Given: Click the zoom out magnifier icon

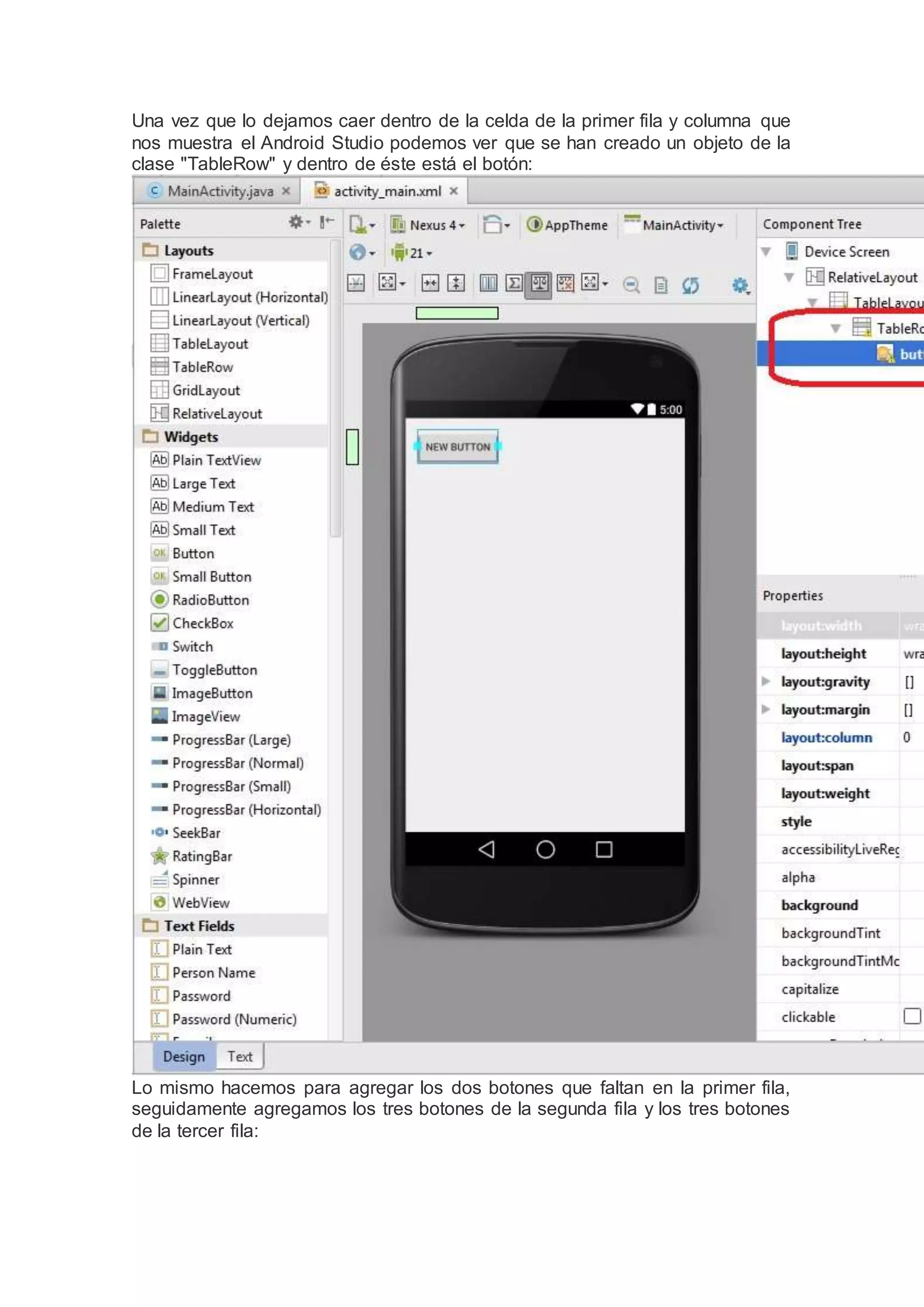Looking at the screenshot, I should point(631,285).
